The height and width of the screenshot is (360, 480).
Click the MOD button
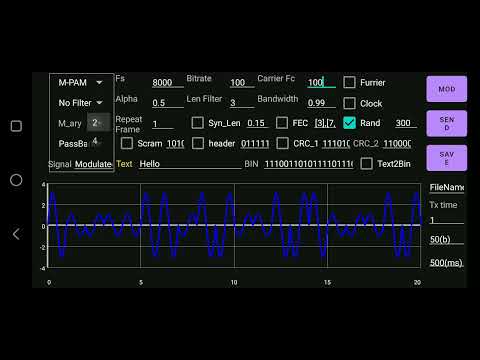click(447, 89)
